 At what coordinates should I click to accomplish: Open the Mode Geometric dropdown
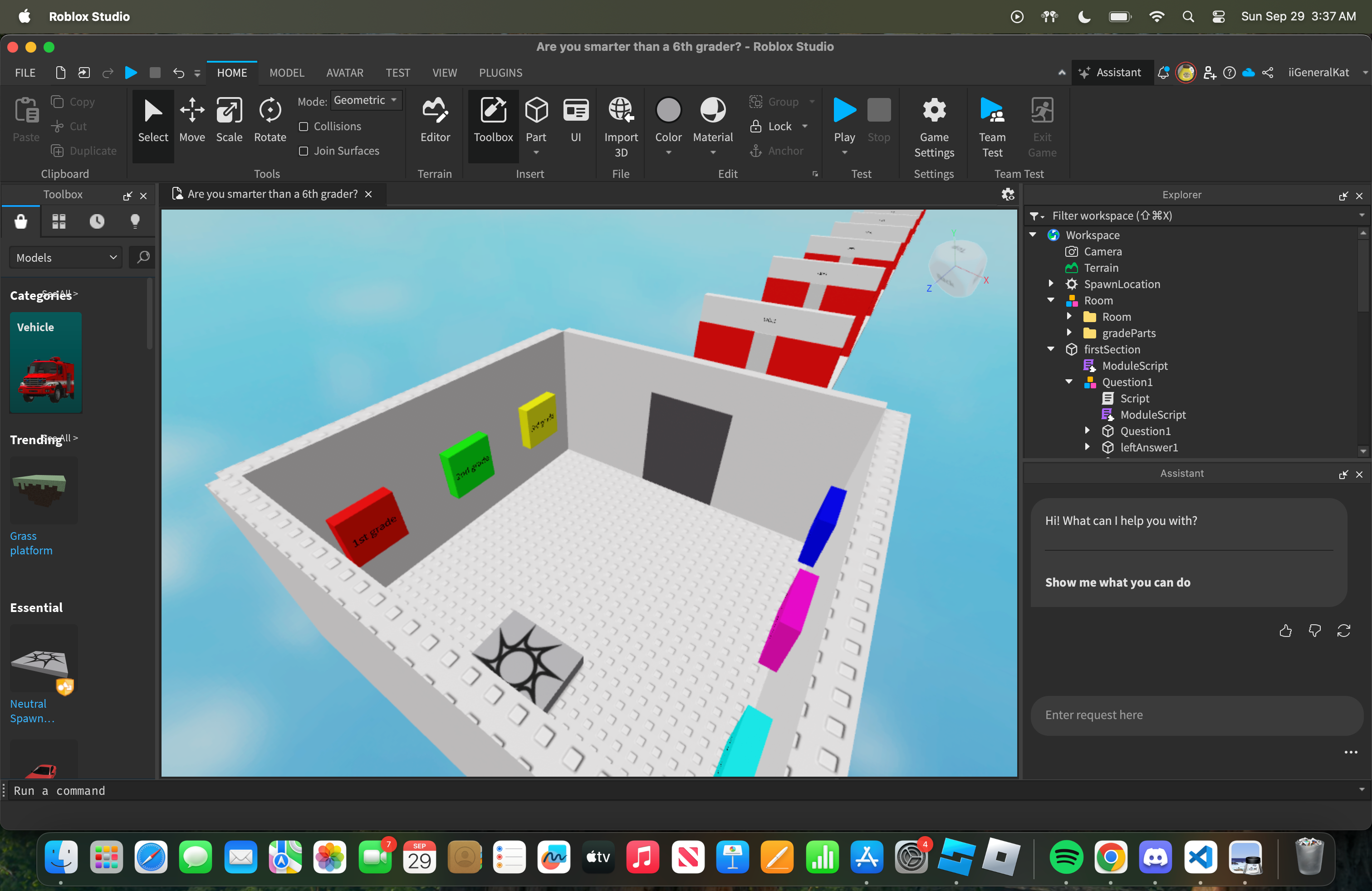(366, 100)
